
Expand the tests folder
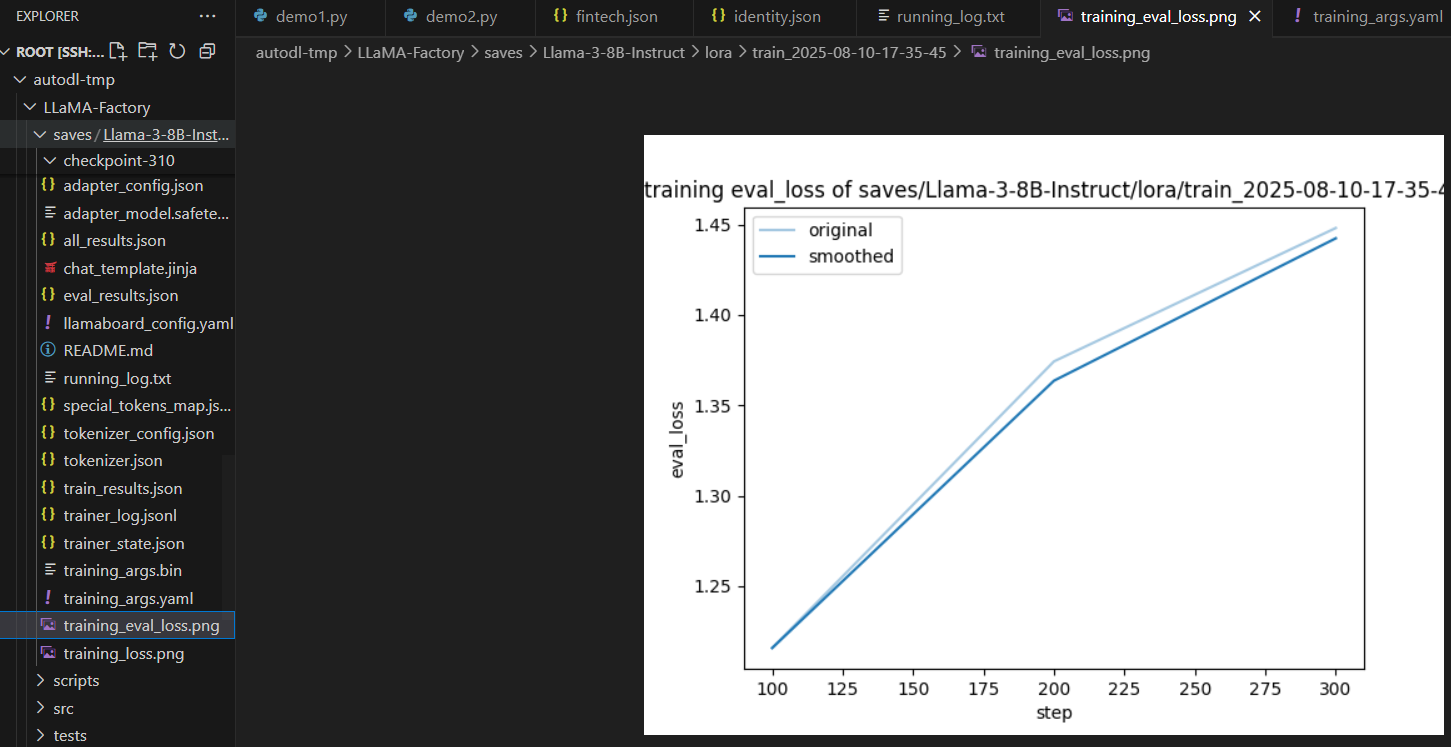(41, 735)
